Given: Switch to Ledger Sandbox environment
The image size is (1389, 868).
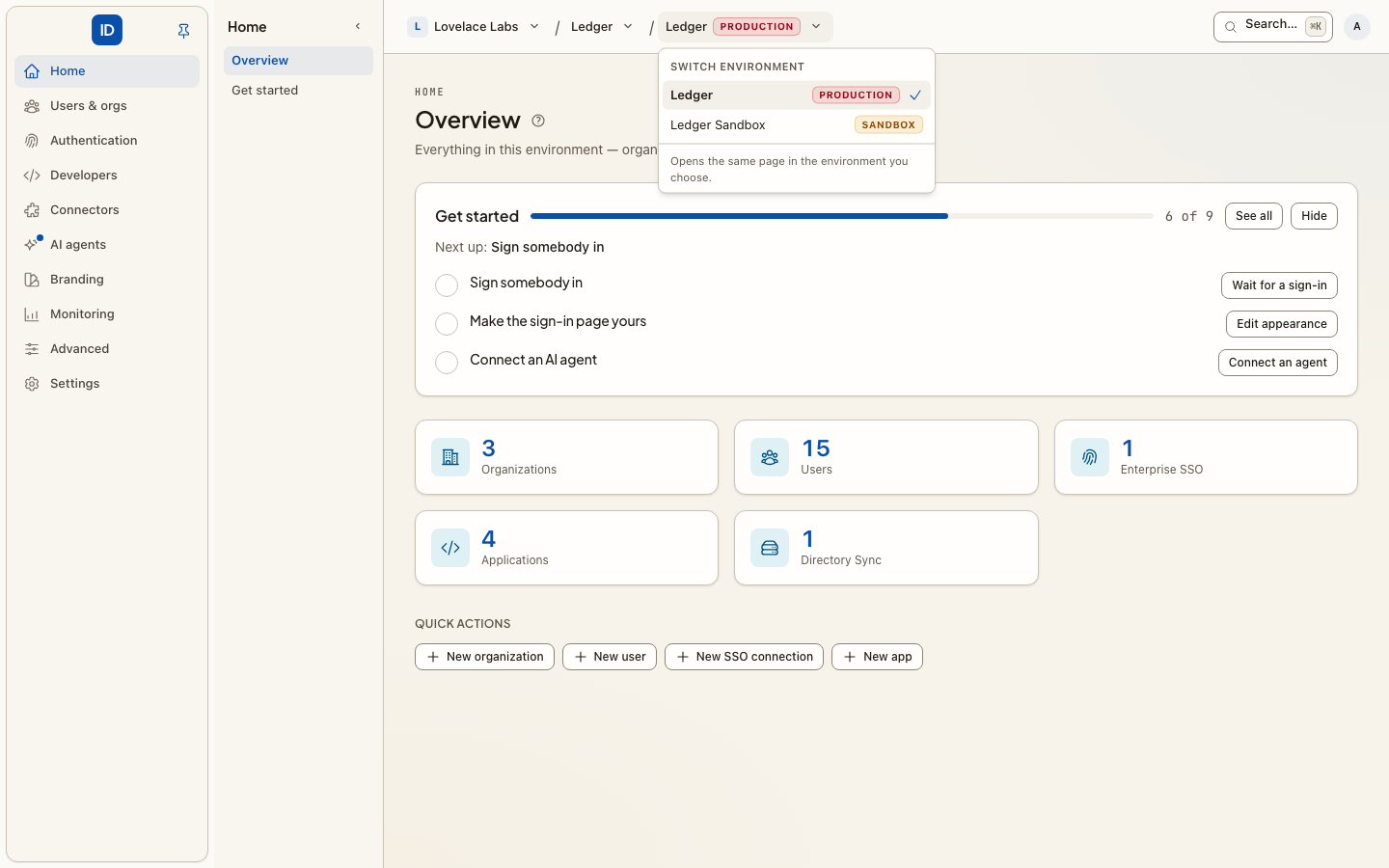Looking at the screenshot, I should [x=797, y=125].
